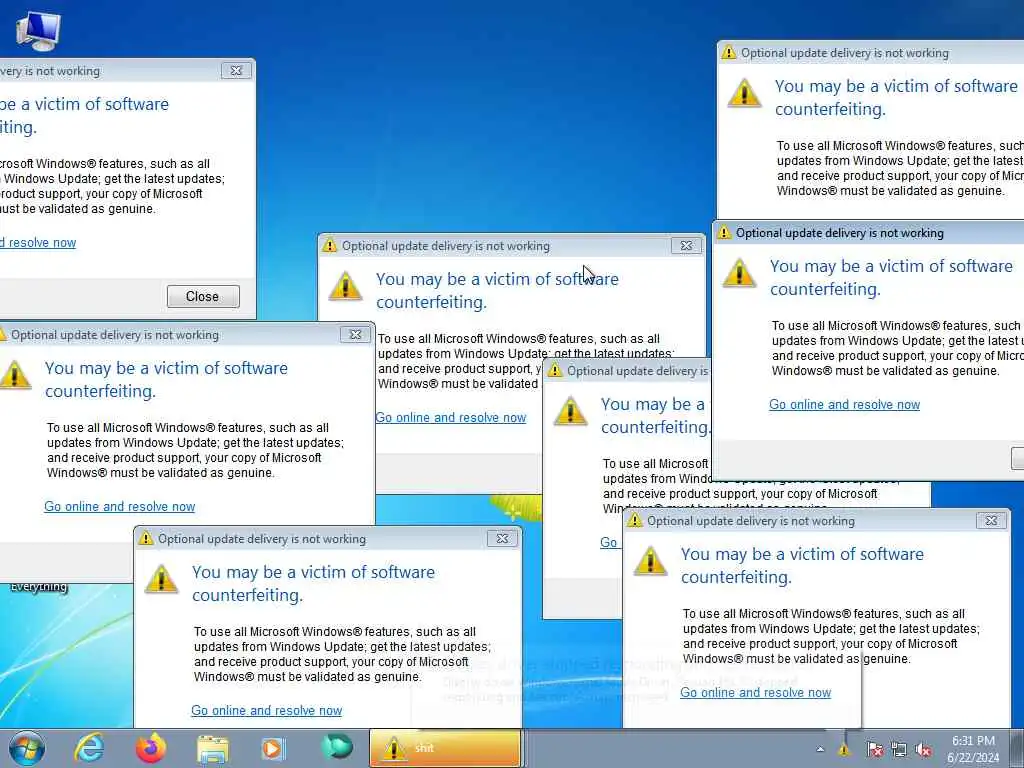Image resolution: width=1024 pixels, height=768 pixels.
Task: Show hidden icons in the system tray
Action: tap(820, 750)
